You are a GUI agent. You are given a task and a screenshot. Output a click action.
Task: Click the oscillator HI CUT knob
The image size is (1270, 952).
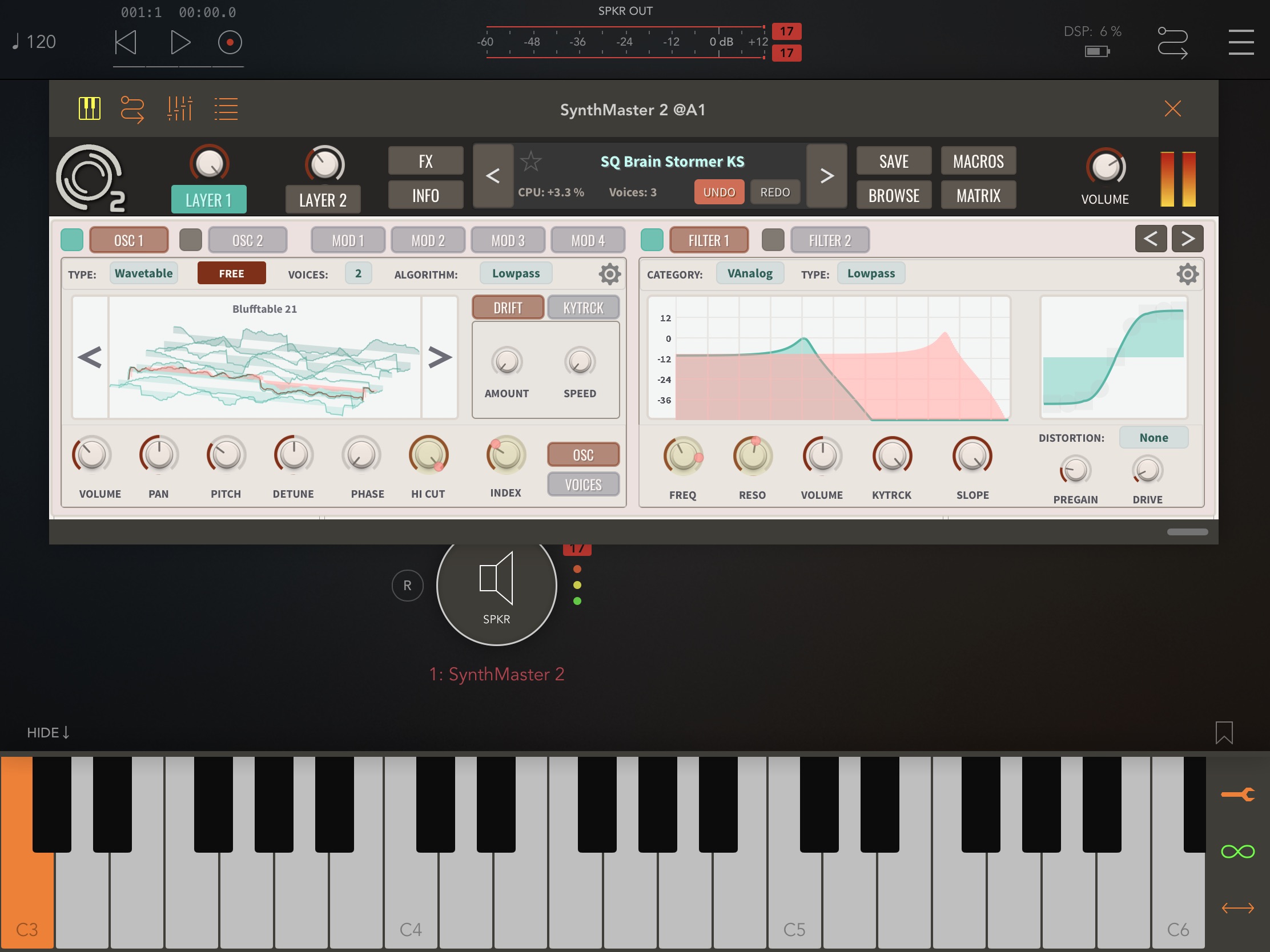coord(428,455)
